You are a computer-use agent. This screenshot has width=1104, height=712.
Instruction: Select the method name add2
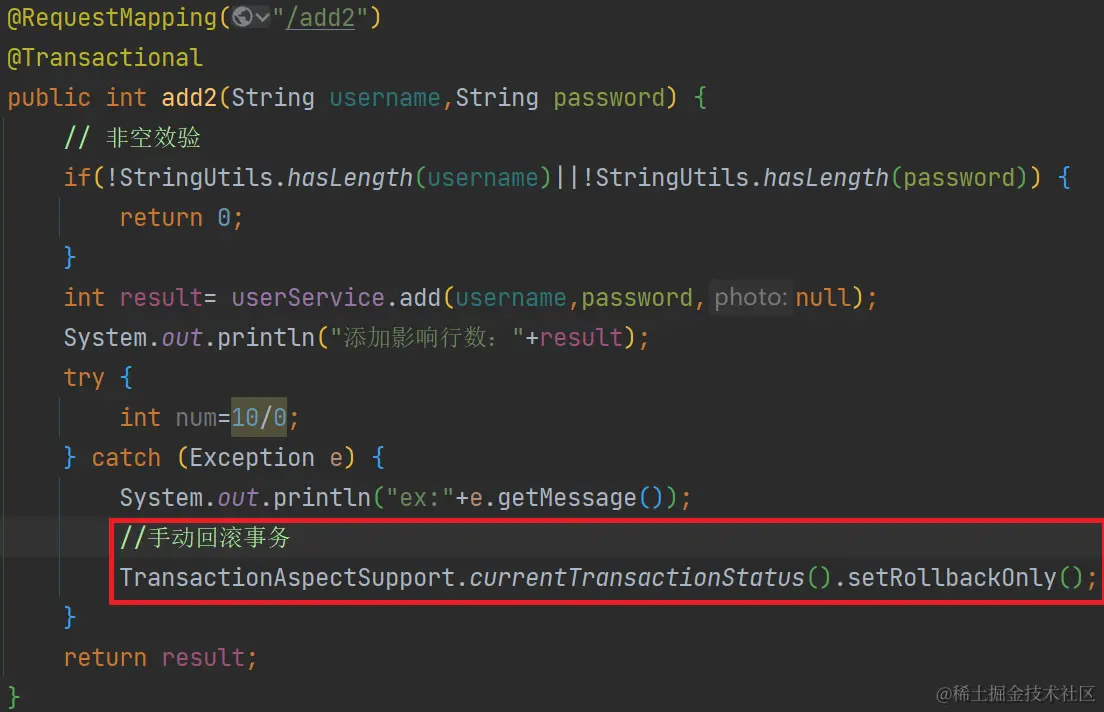189,97
